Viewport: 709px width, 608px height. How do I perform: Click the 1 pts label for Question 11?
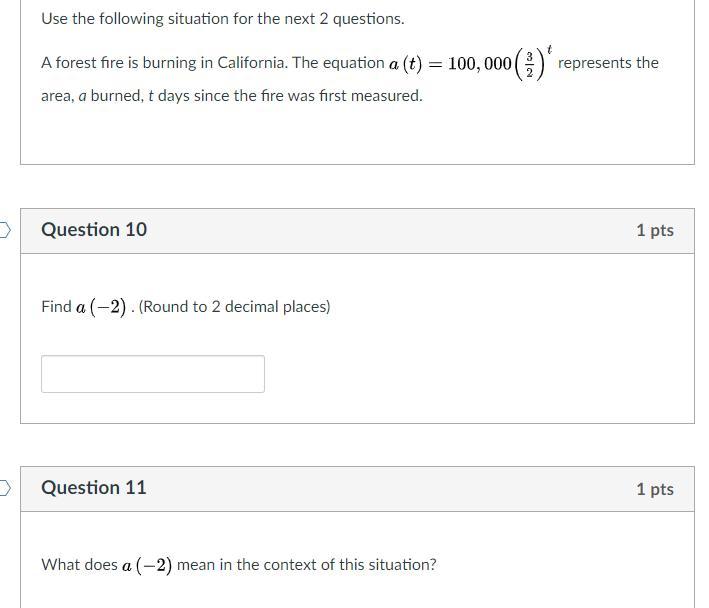click(x=654, y=489)
